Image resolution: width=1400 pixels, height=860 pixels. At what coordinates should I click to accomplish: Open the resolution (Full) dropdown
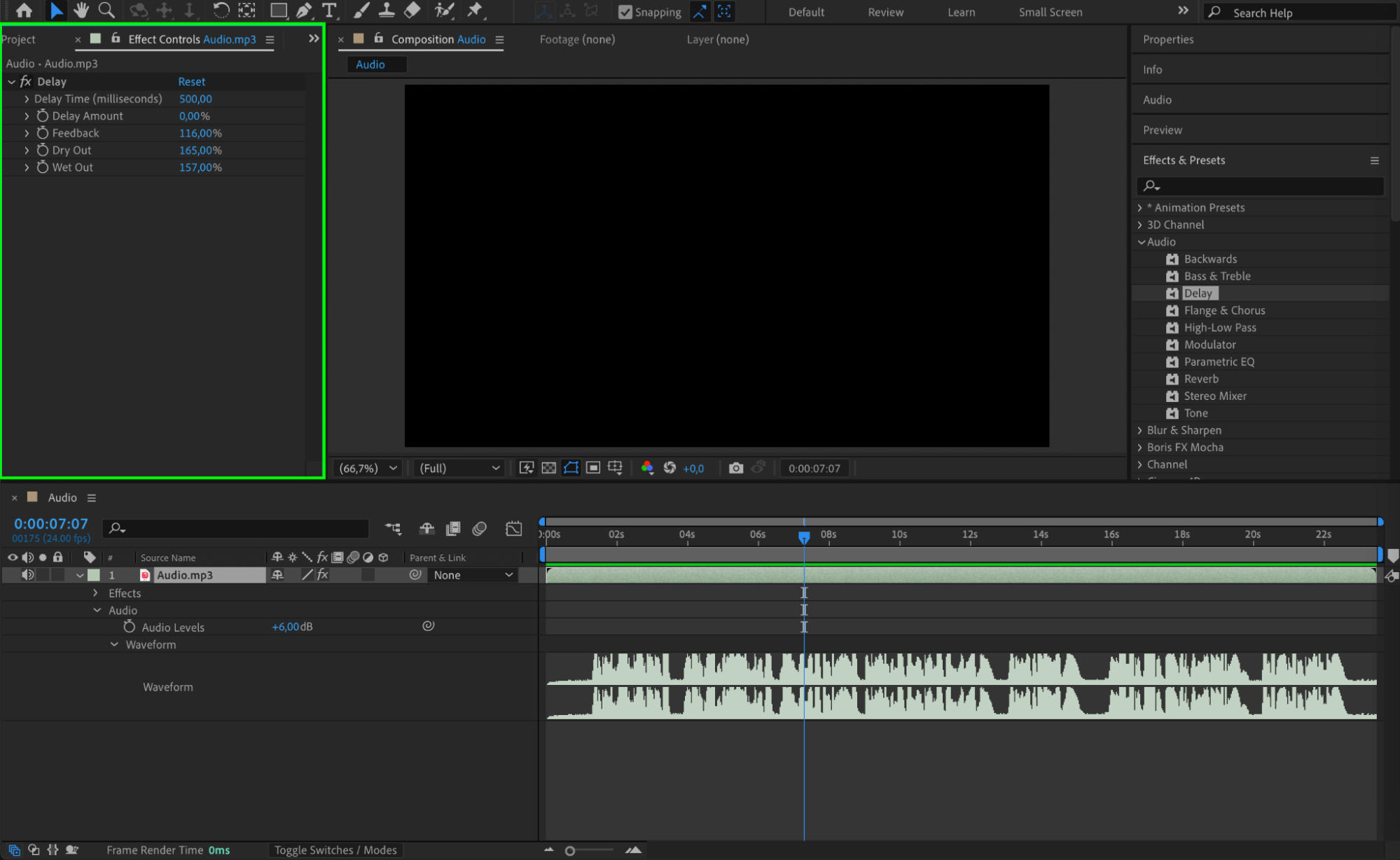point(459,468)
